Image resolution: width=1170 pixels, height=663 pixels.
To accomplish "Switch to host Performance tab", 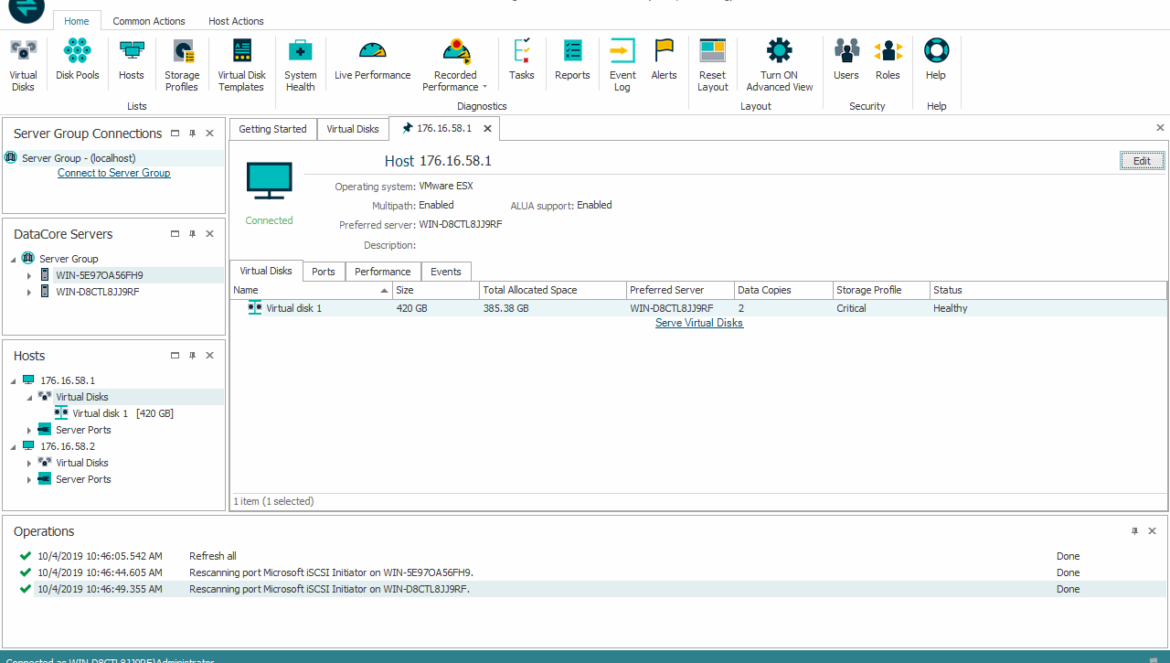I will click(x=382, y=271).
